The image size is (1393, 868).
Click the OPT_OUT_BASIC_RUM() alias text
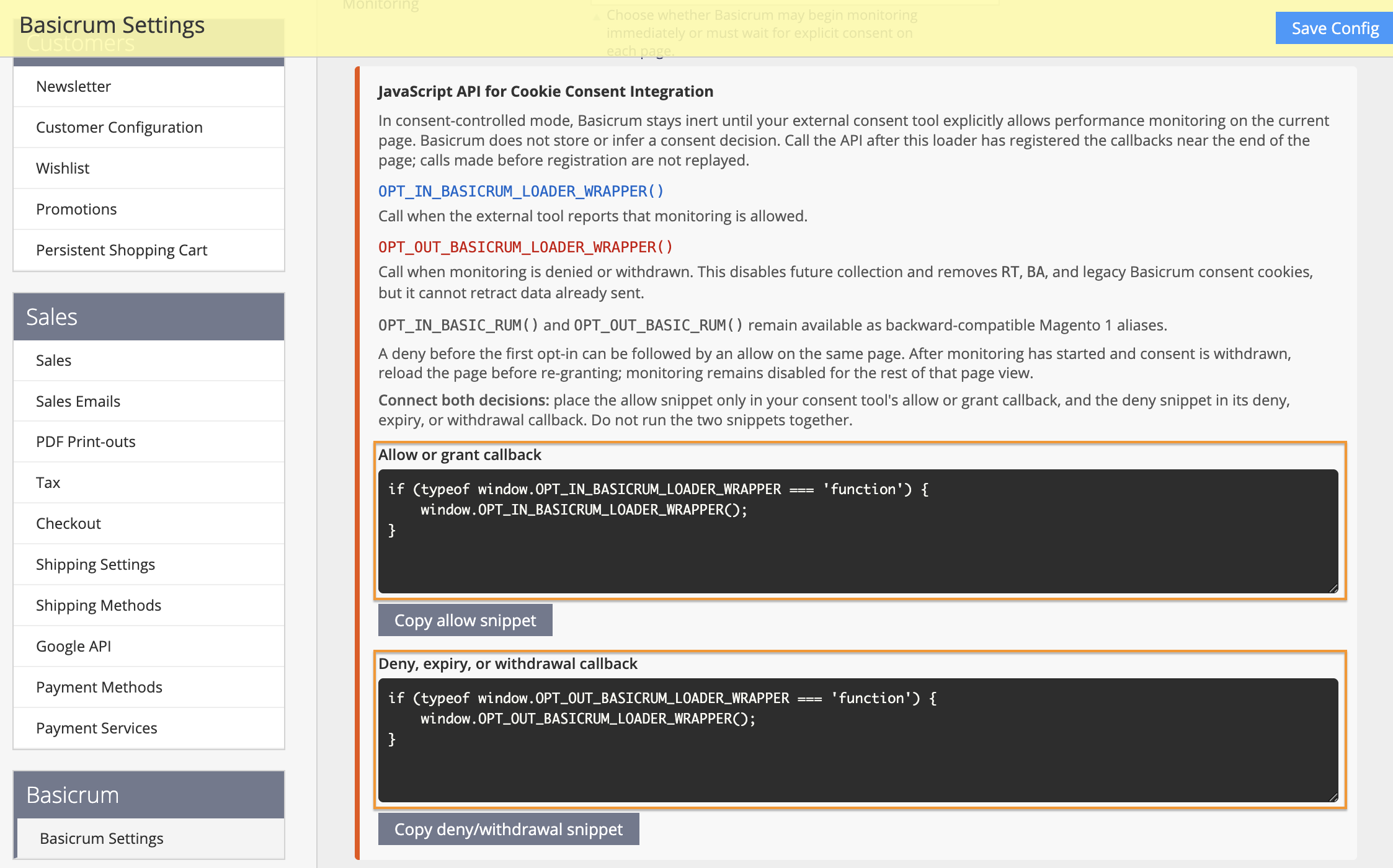click(658, 325)
